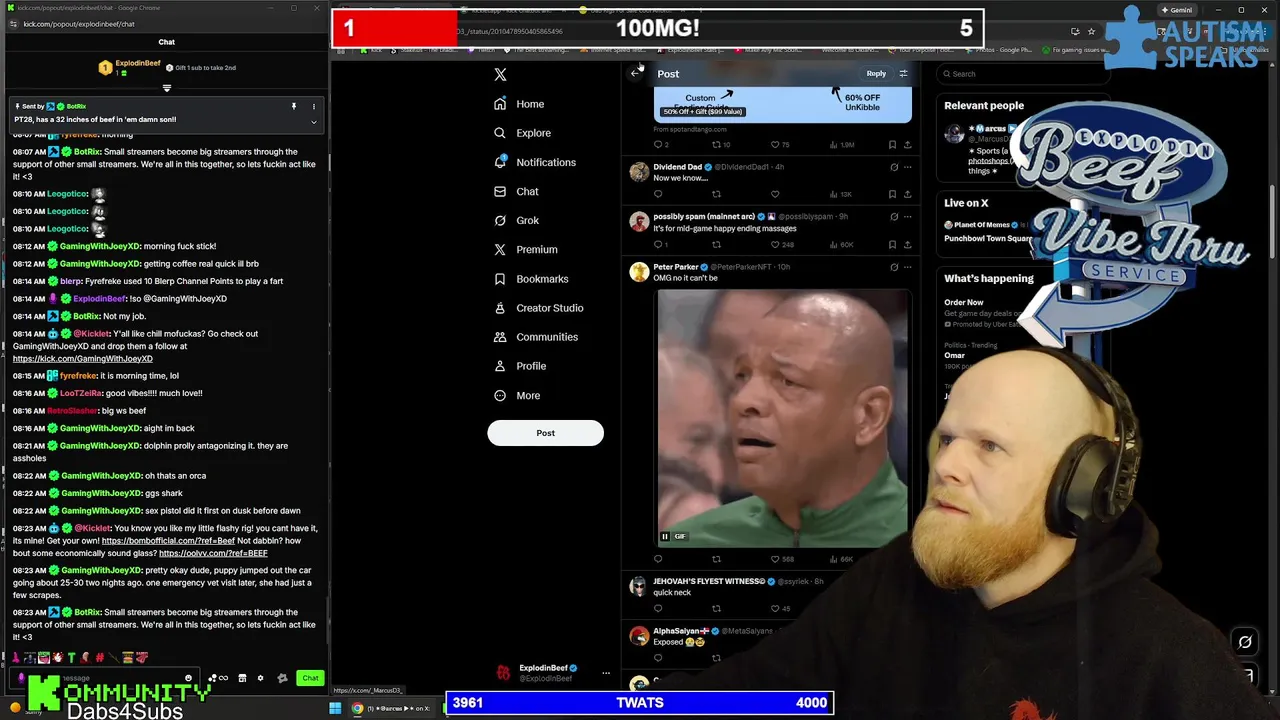The width and height of the screenshot is (1280, 720).
Task: Repost the possibly spam reply
Action: click(716, 244)
